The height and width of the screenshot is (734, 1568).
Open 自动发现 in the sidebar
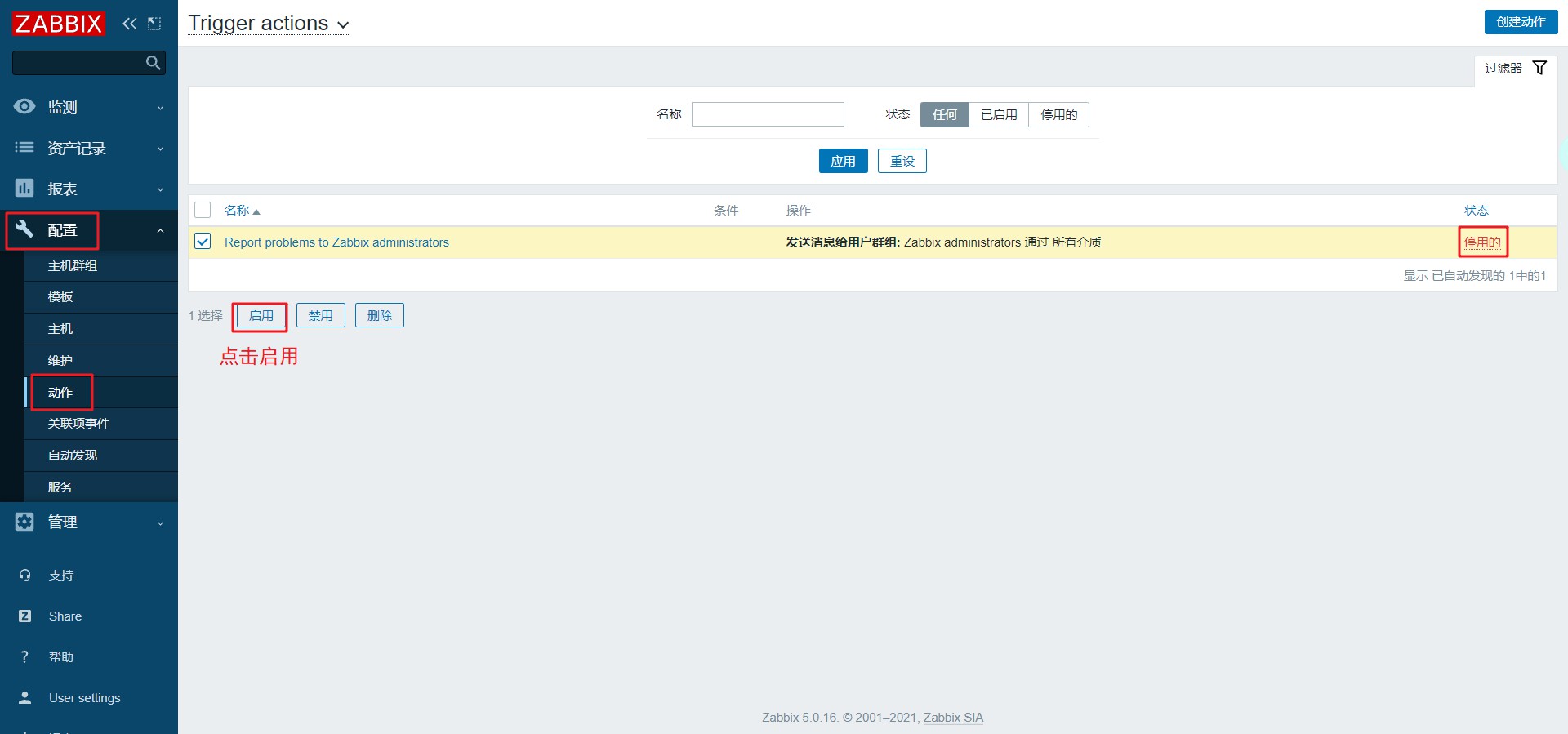(x=73, y=456)
